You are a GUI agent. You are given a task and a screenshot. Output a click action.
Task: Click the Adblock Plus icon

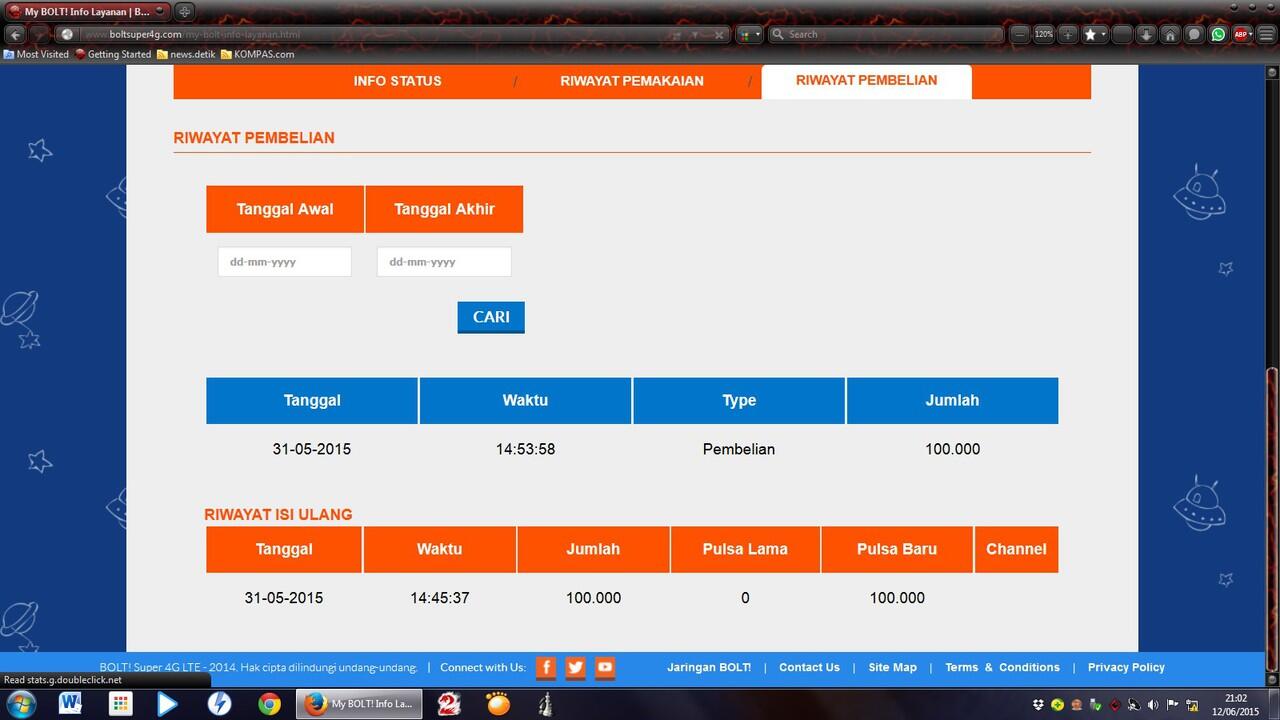point(1241,34)
